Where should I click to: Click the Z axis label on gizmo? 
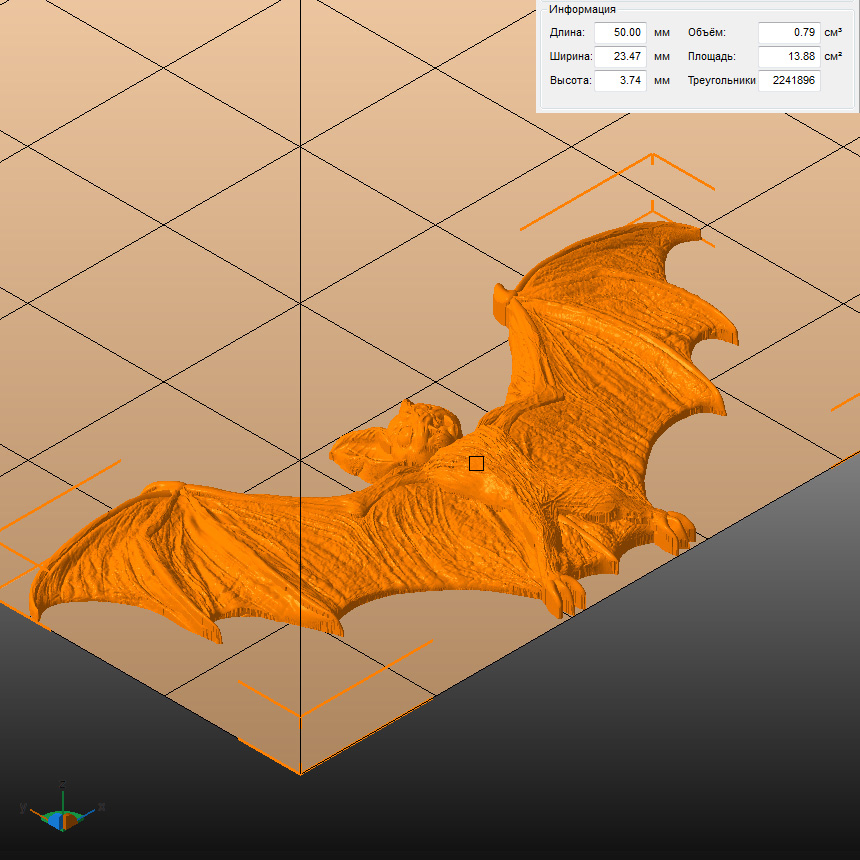coord(62,783)
